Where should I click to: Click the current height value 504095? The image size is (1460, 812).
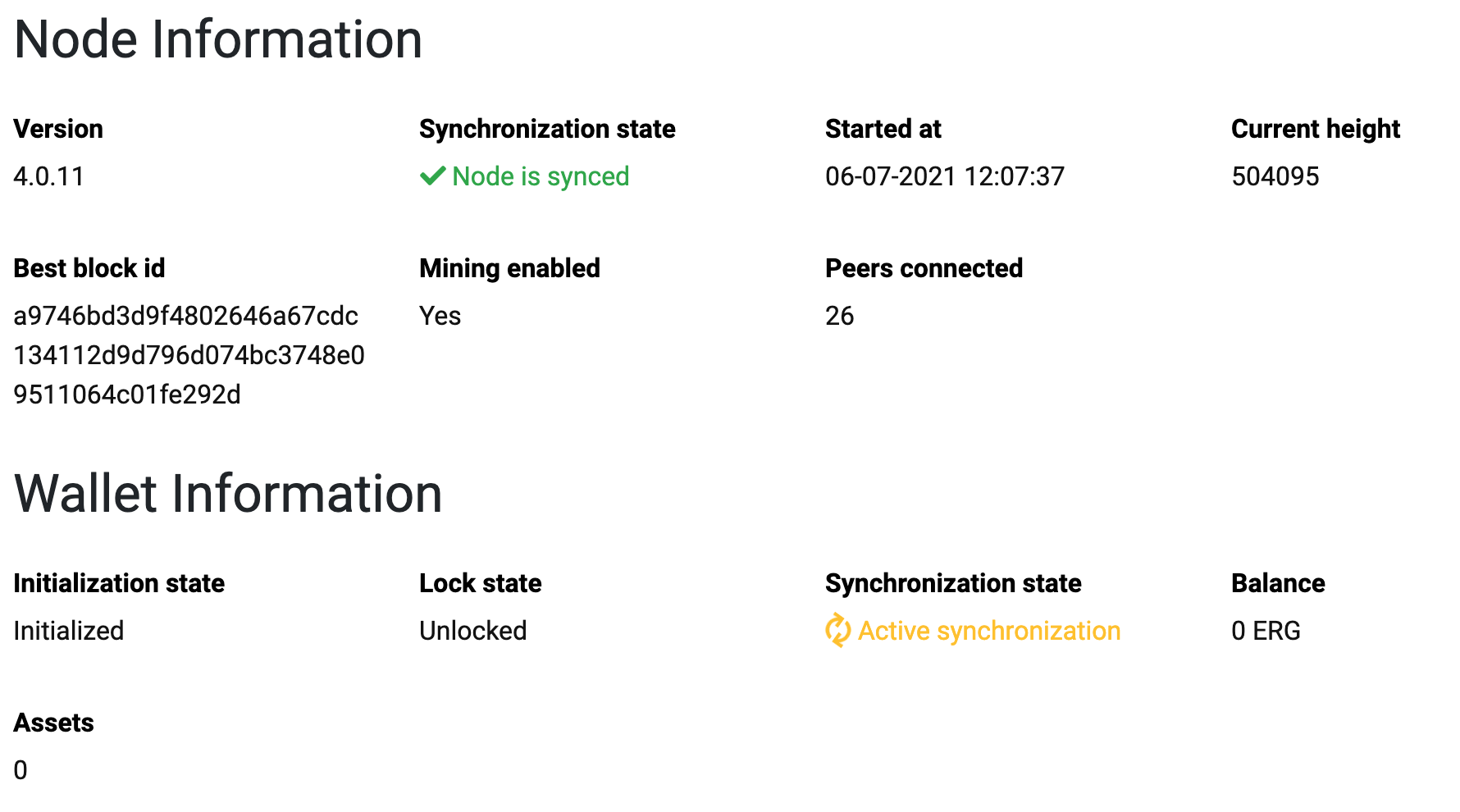point(1275,176)
